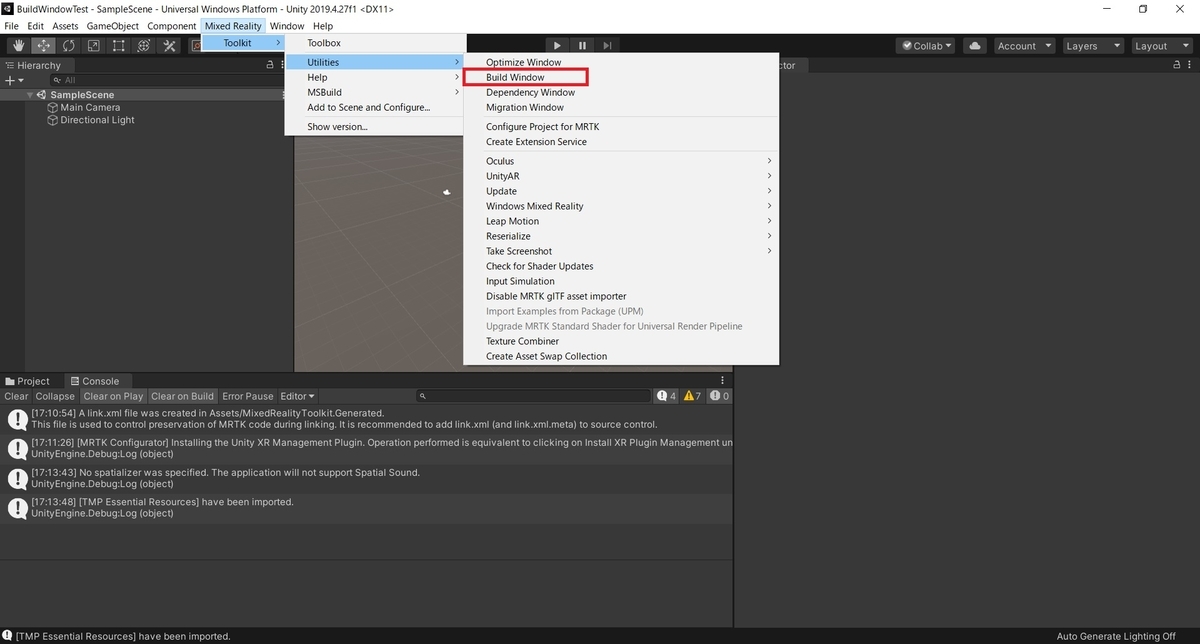
Task: Choose Toolbox from the Toolkit submenu
Action: 375,43
